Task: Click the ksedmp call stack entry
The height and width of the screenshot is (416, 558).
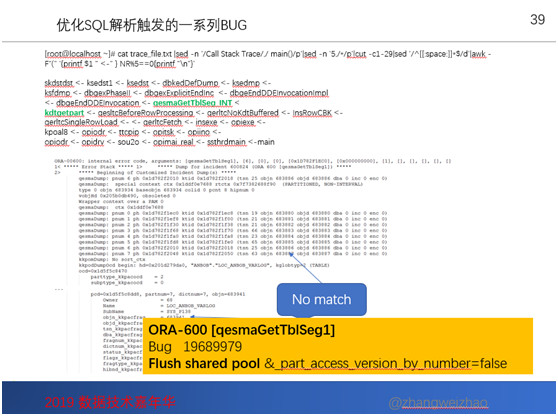Action: click(x=246, y=83)
